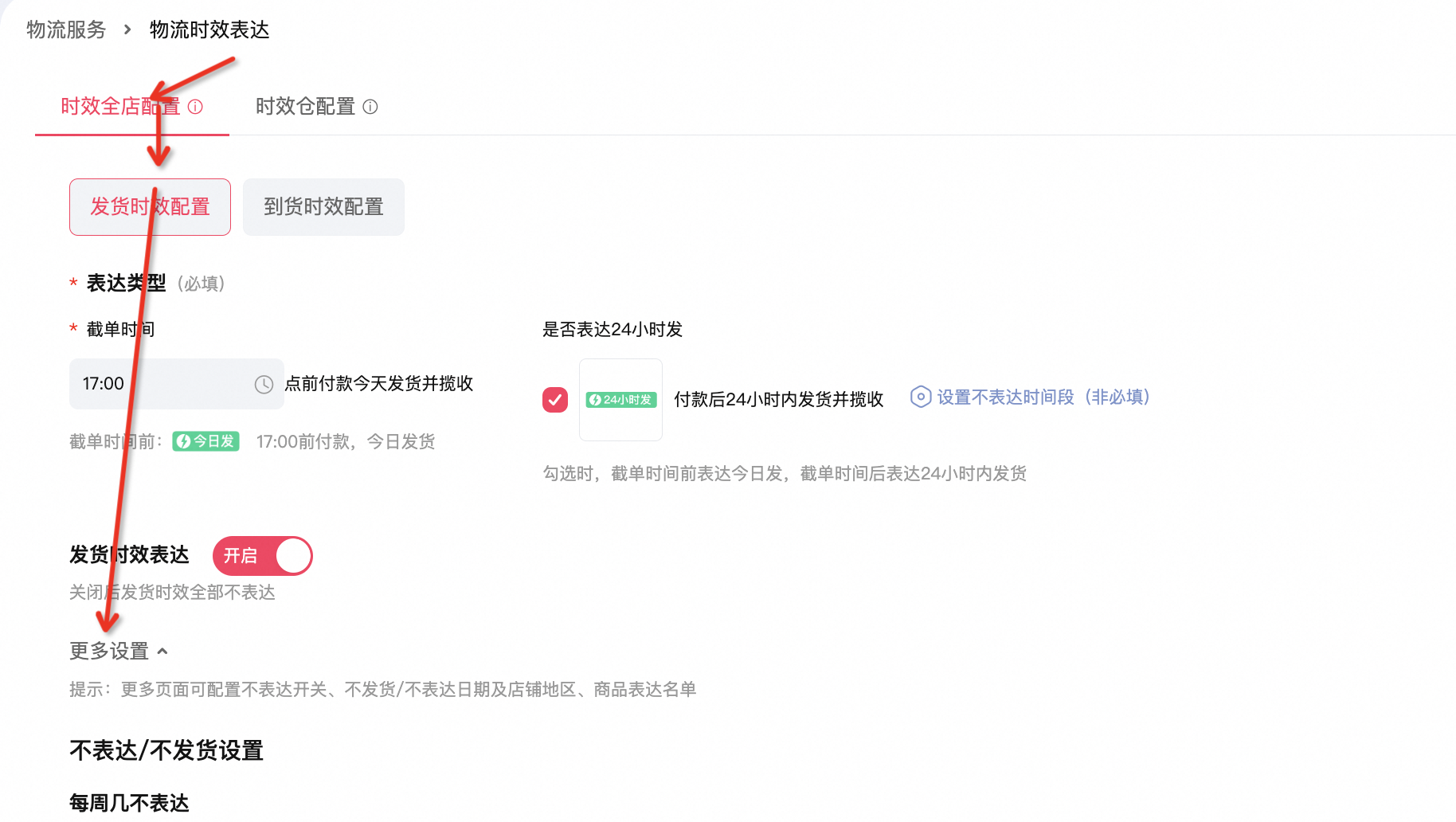
Task: Click the 提示：更多页面可配置 hint line
Action: (x=383, y=690)
